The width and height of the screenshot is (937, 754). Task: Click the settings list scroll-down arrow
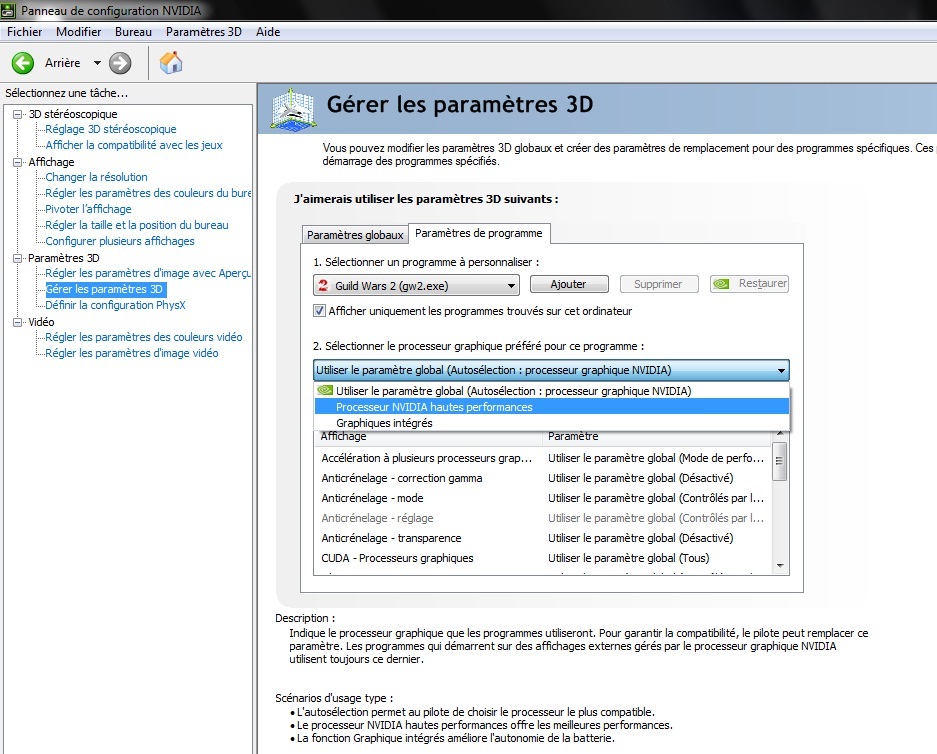(779, 565)
